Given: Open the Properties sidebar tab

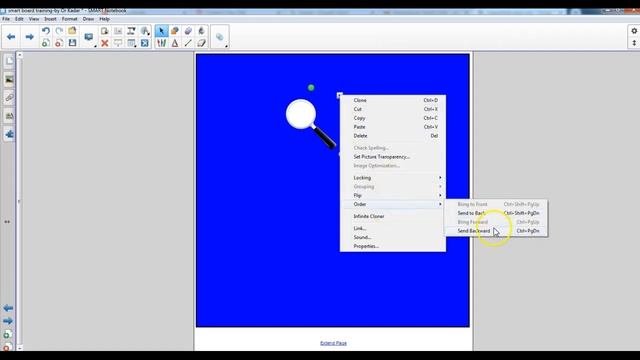Looking at the screenshot, I should point(9,116).
